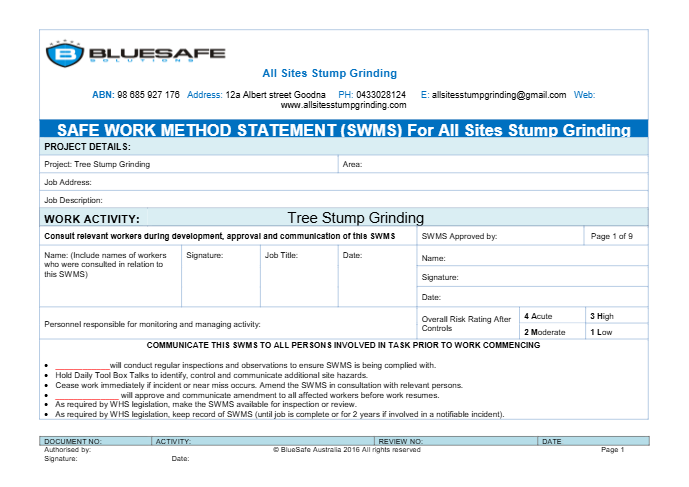Click the approver Signature field
The image size is (689, 487).
[532, 276]
